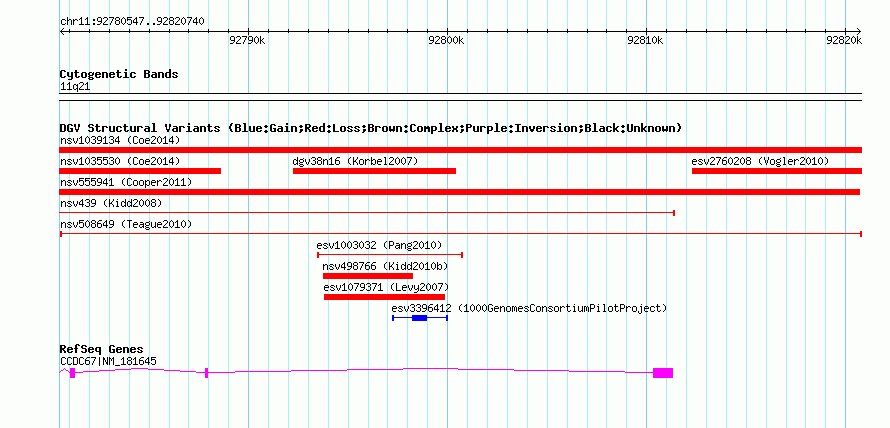Click the nsv439 (Kidd2008) variant label
Image resolution: width=890 pixels, height=428 pixels.
coord(111,203)
